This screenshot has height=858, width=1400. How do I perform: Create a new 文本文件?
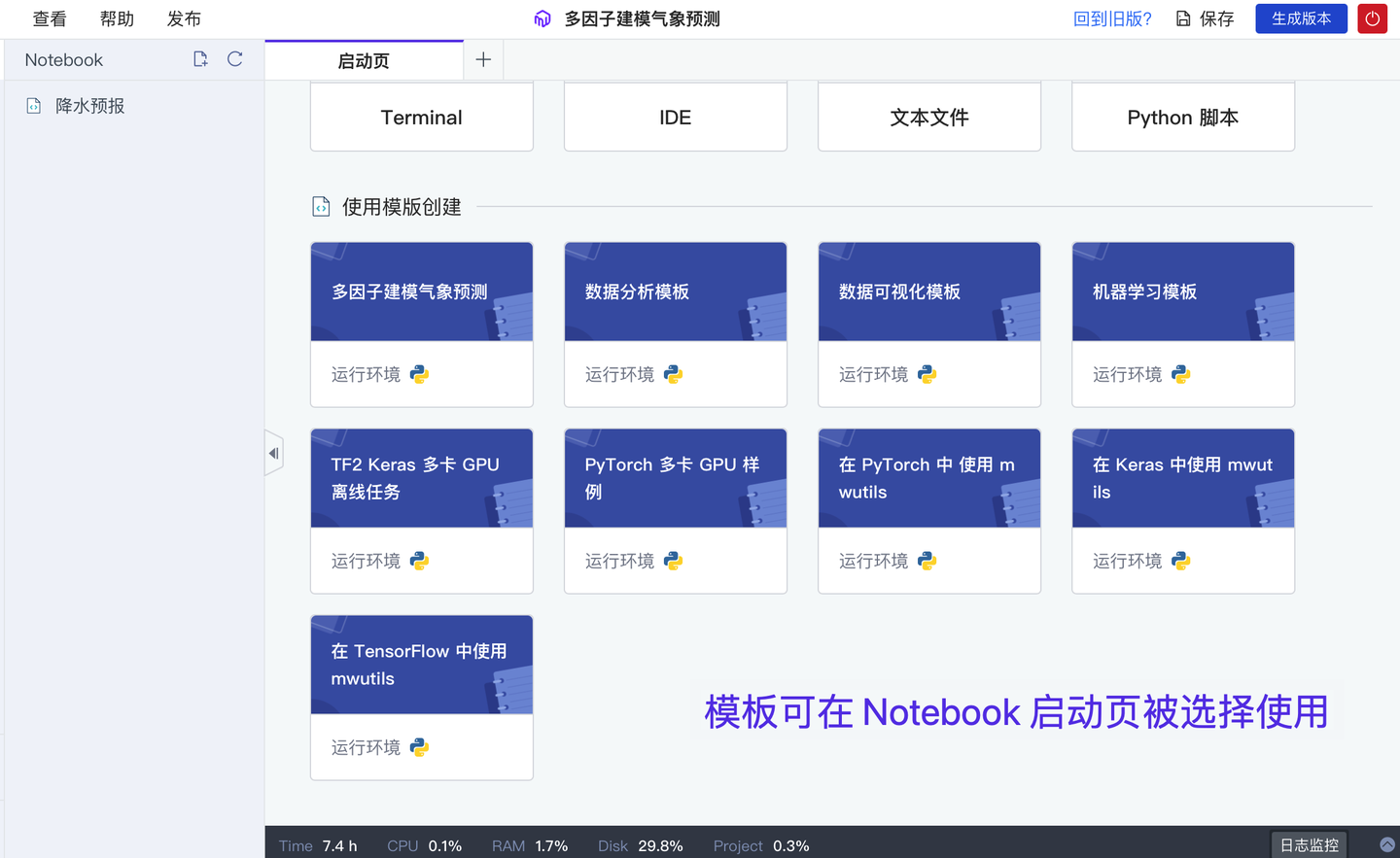[x=929, y=117]
